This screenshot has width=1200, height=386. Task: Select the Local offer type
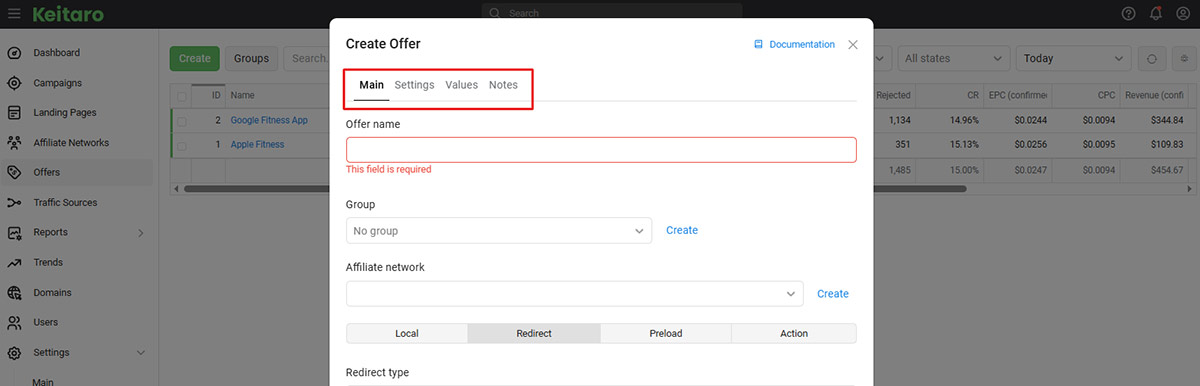pos(407,333)
